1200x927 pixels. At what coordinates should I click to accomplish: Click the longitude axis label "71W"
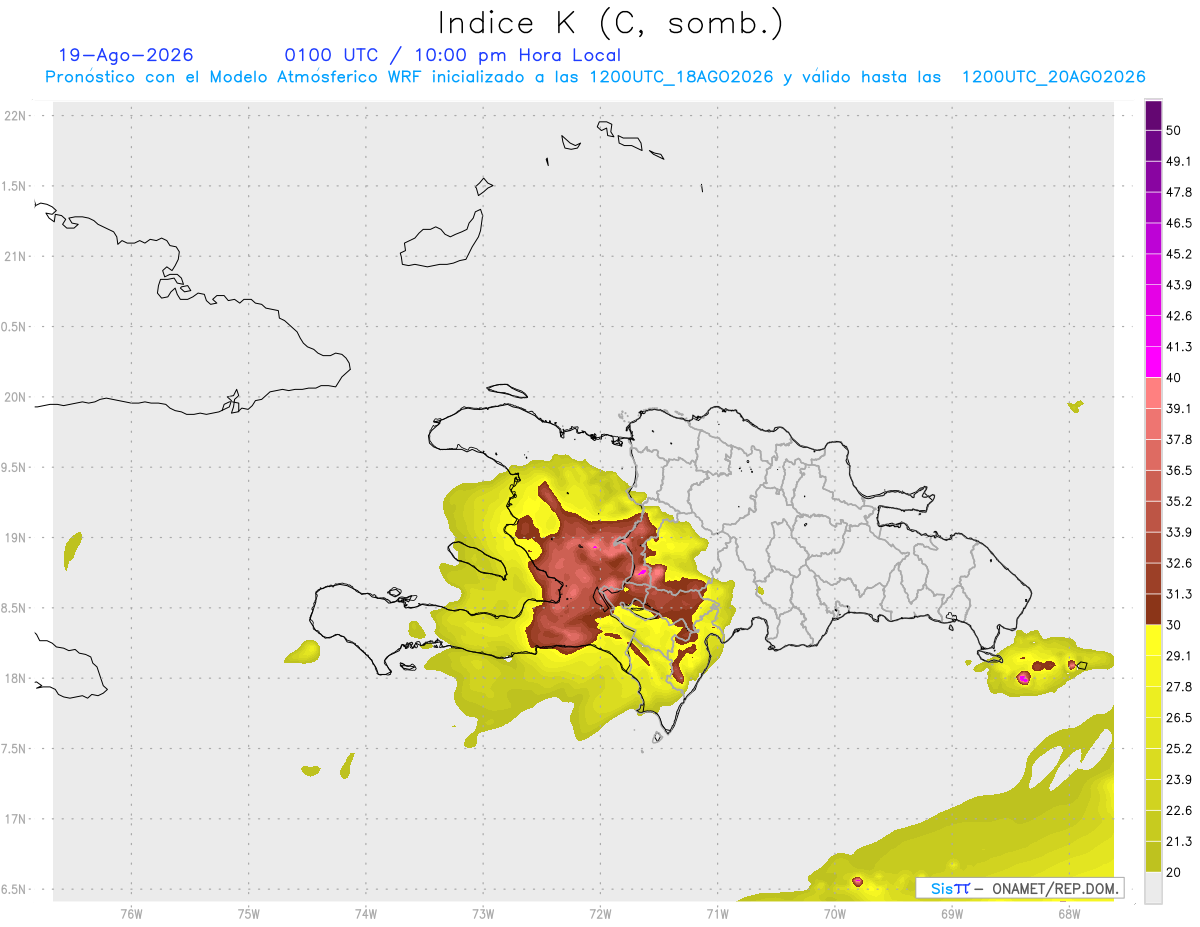pyautogui.click(x=717, y=913)
